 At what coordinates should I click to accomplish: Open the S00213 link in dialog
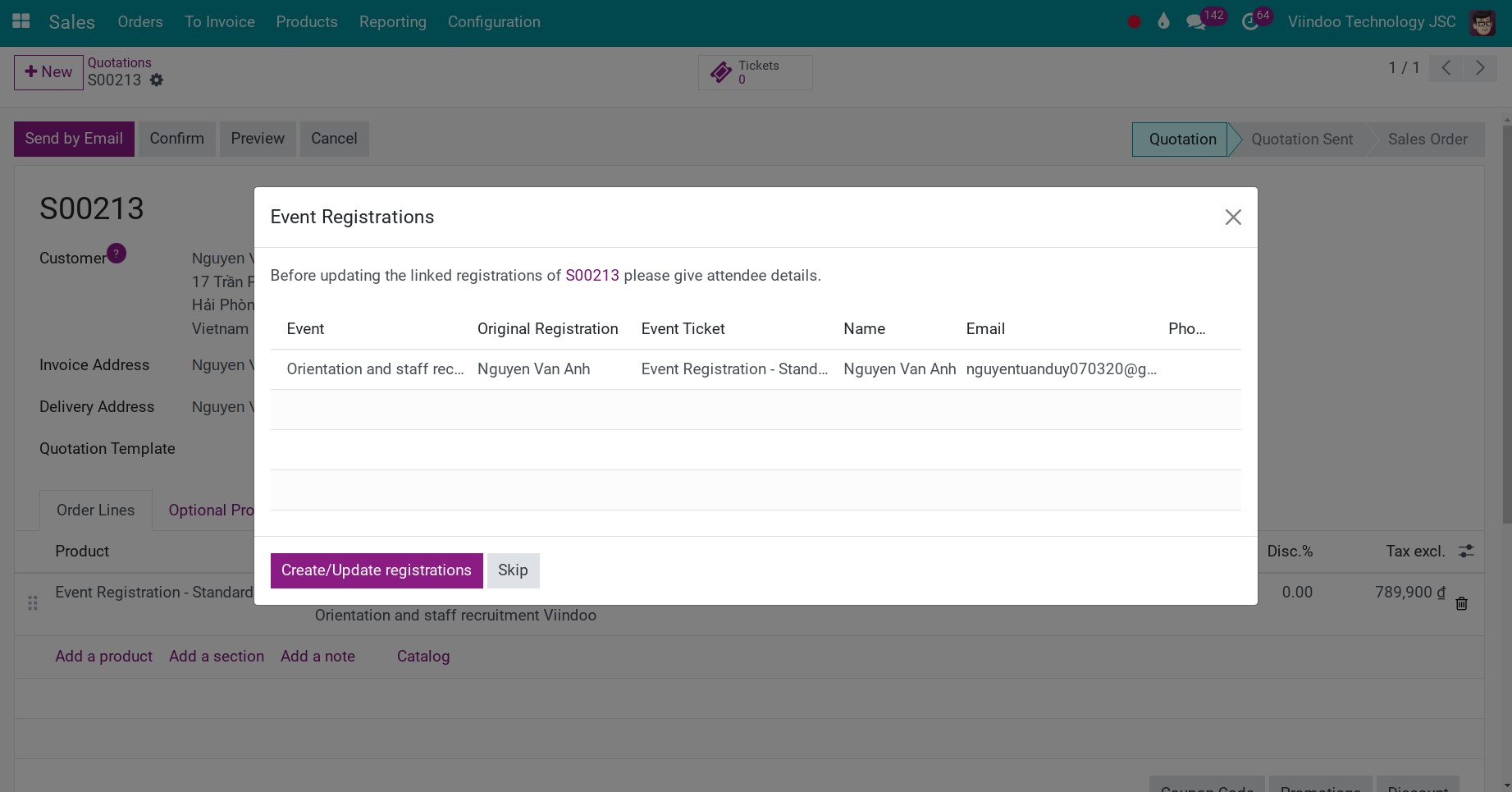[592, 276]
